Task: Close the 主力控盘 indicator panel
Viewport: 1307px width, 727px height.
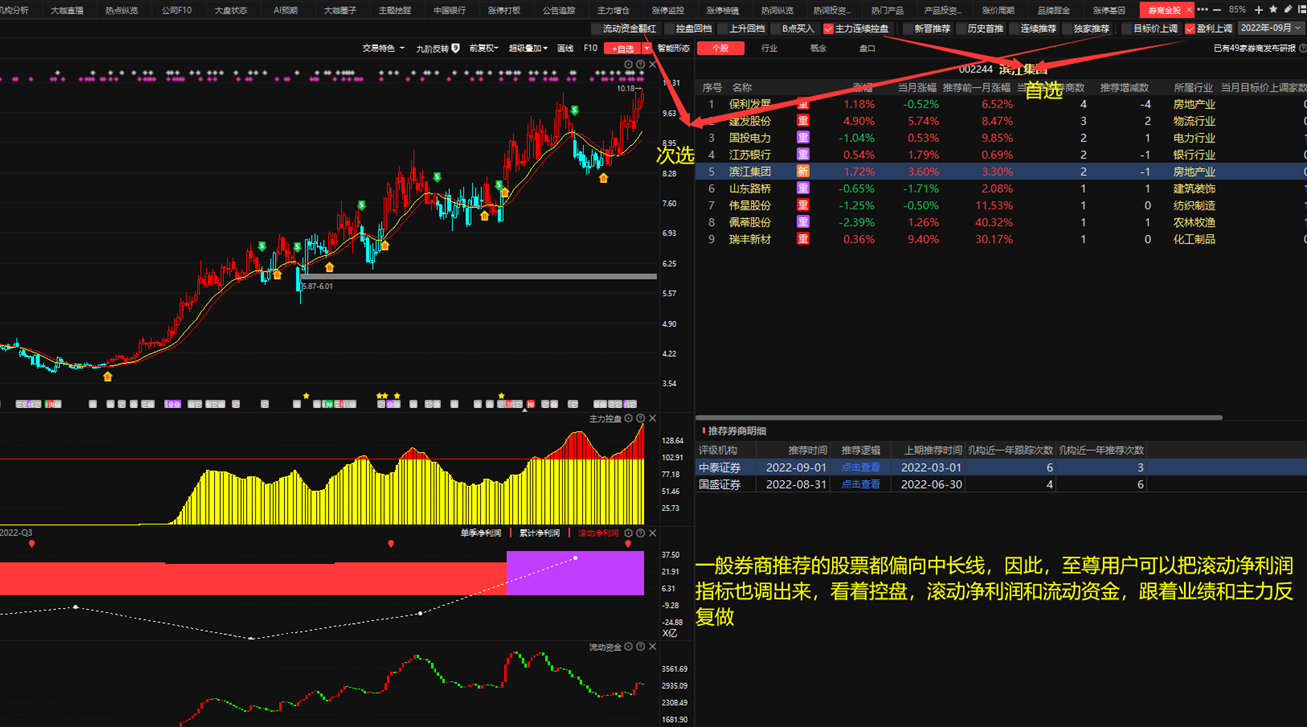Action: click(x=653, y=419)
